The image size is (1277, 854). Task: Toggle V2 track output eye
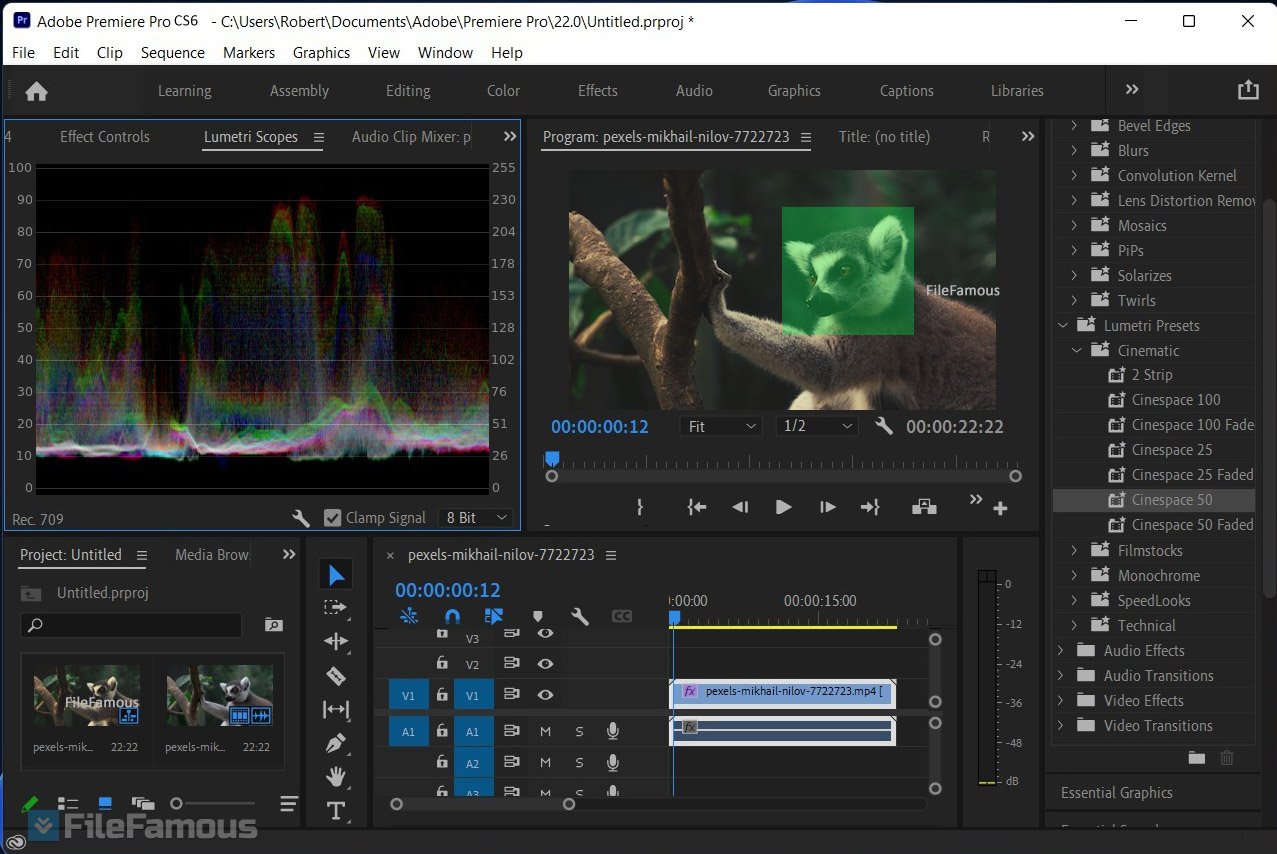(545, 663)
